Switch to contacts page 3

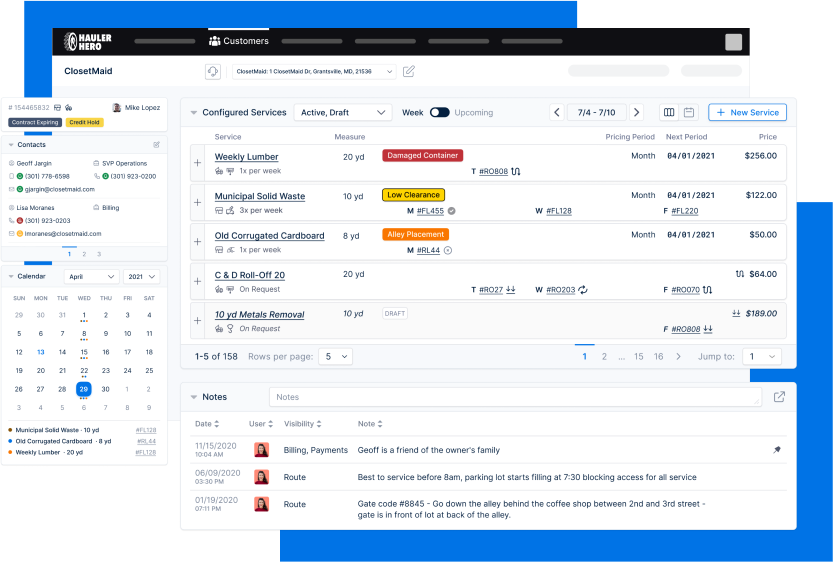tap(99, 254)
